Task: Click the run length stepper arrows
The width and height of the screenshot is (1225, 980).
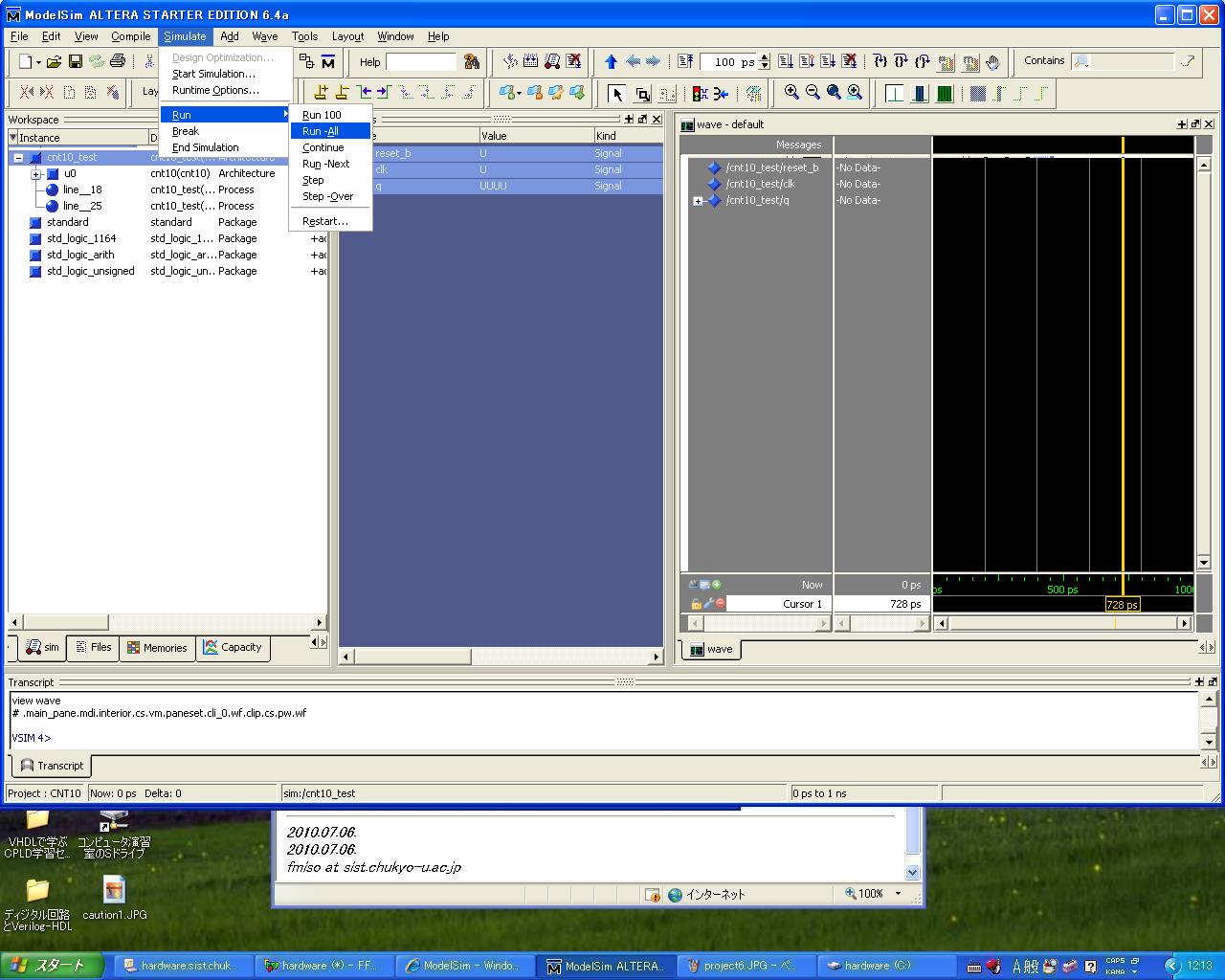Action: (764, 62)
